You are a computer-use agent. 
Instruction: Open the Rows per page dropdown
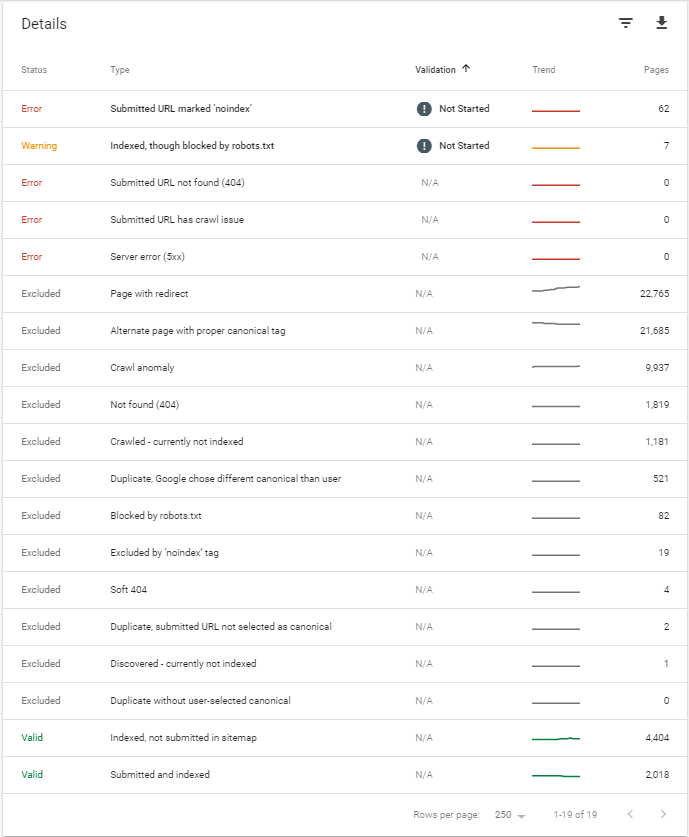(x=510, y=815)
